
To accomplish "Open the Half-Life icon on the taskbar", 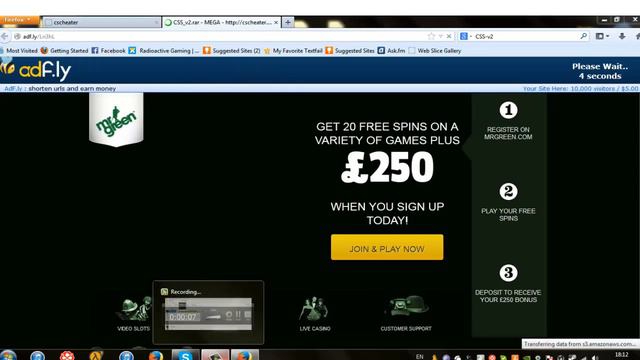I will tap(96, 356).
